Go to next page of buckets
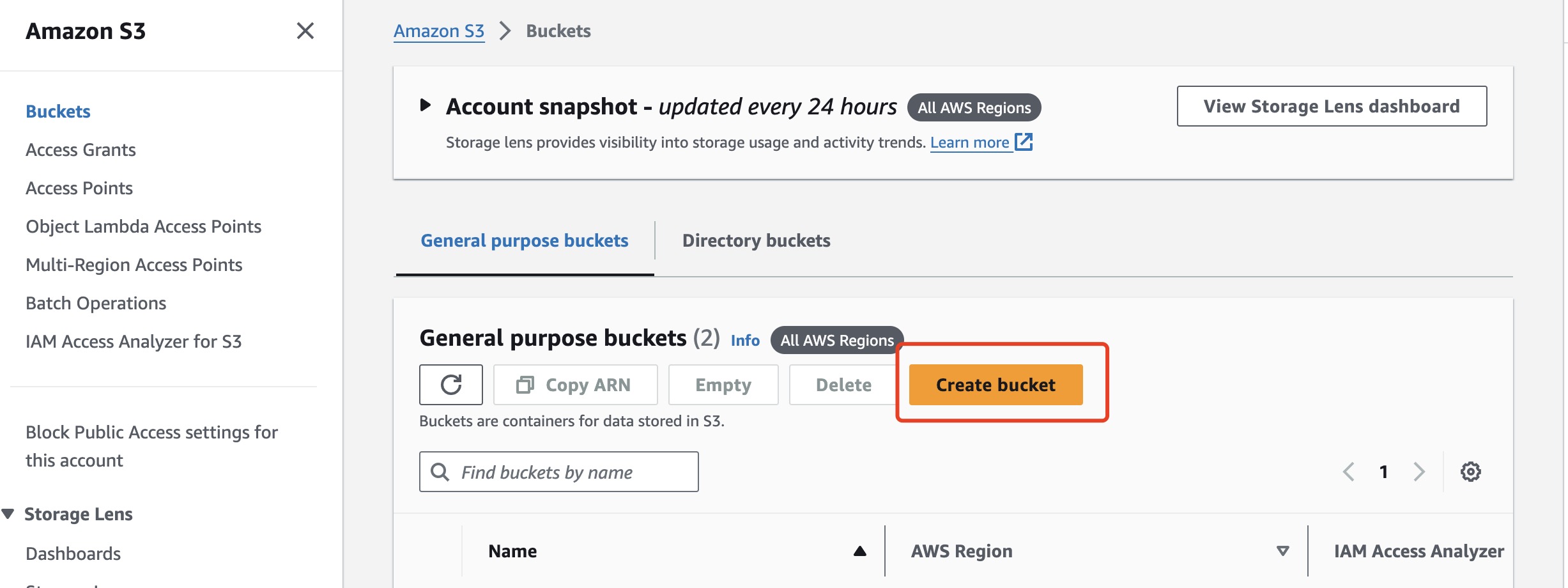This screenshot has height=588, width=1568. tap(1419, 472)
